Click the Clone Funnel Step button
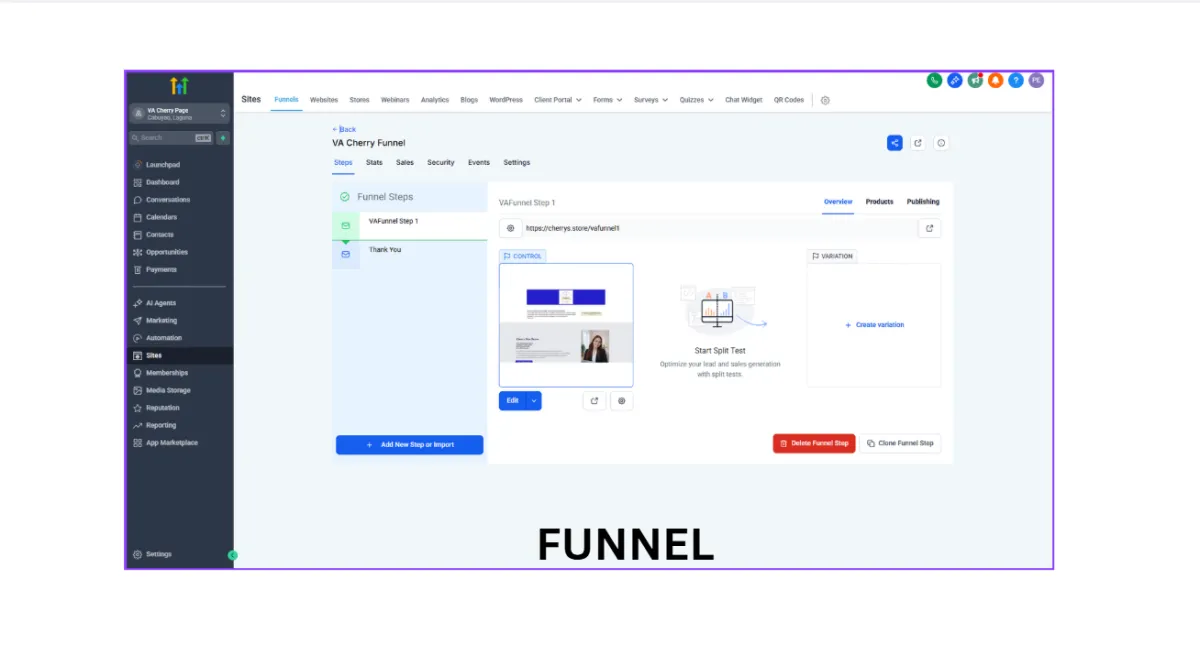This screenshot has height=666, width=1200. point(900,443)
